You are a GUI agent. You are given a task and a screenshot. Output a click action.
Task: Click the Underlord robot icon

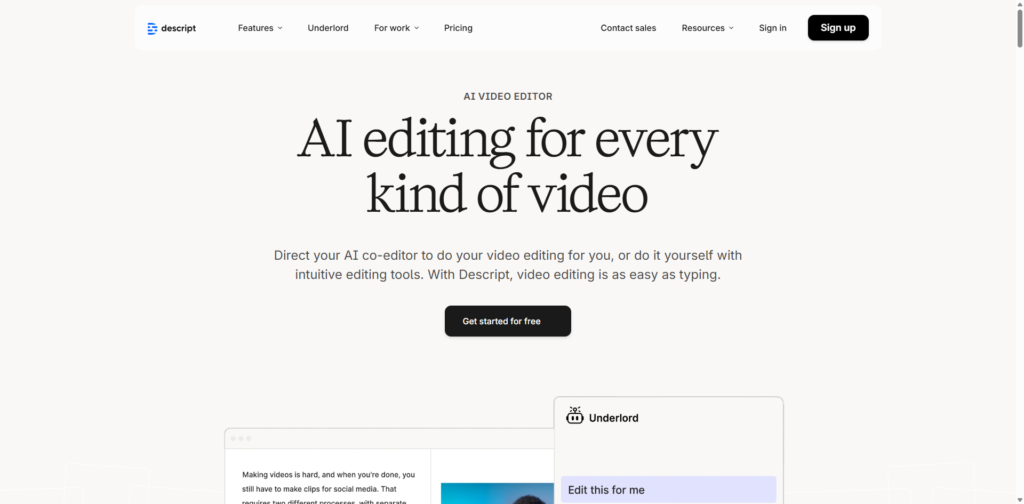[x=575, y=416]
